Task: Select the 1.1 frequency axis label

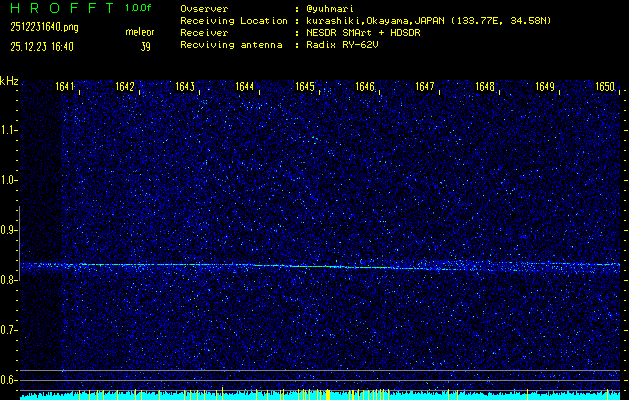Action: click(x=9, y=130)
